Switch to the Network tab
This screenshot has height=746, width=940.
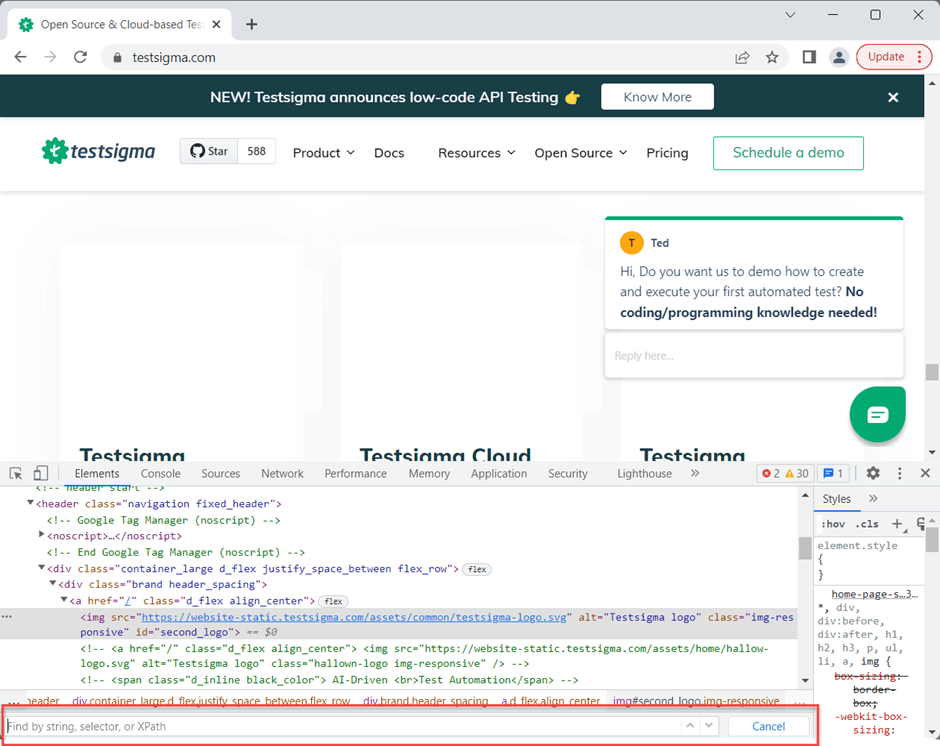click(282, 473)
